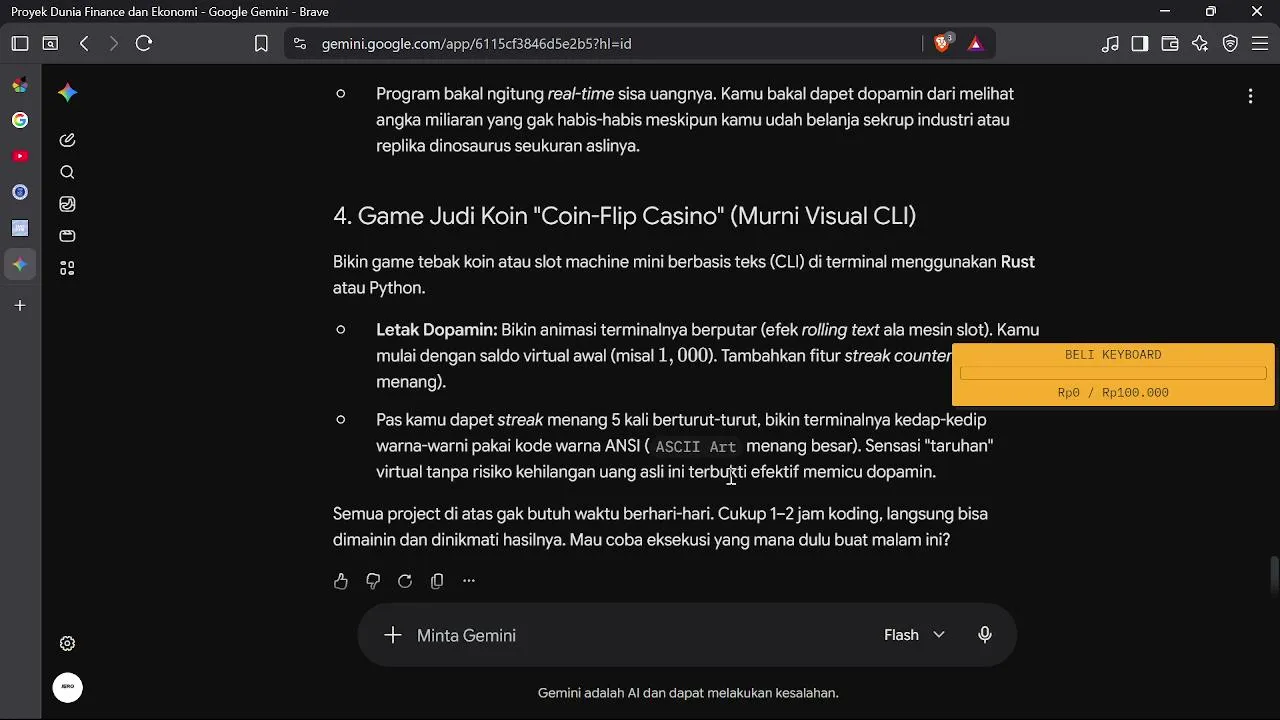Click the Brave Rewards triangle icon
The height and width of the screenshot is (720, 1280).
click(975, 43)
